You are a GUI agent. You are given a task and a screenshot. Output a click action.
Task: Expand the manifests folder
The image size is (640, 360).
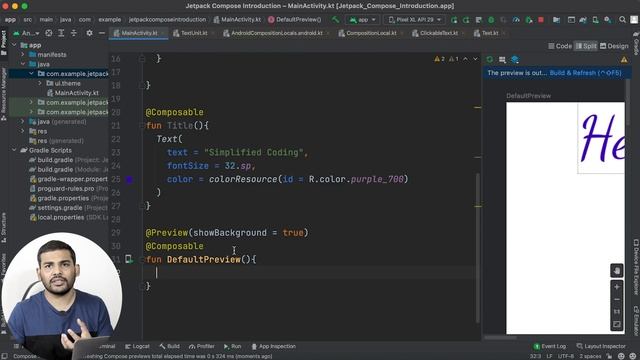tap(23, 54)
